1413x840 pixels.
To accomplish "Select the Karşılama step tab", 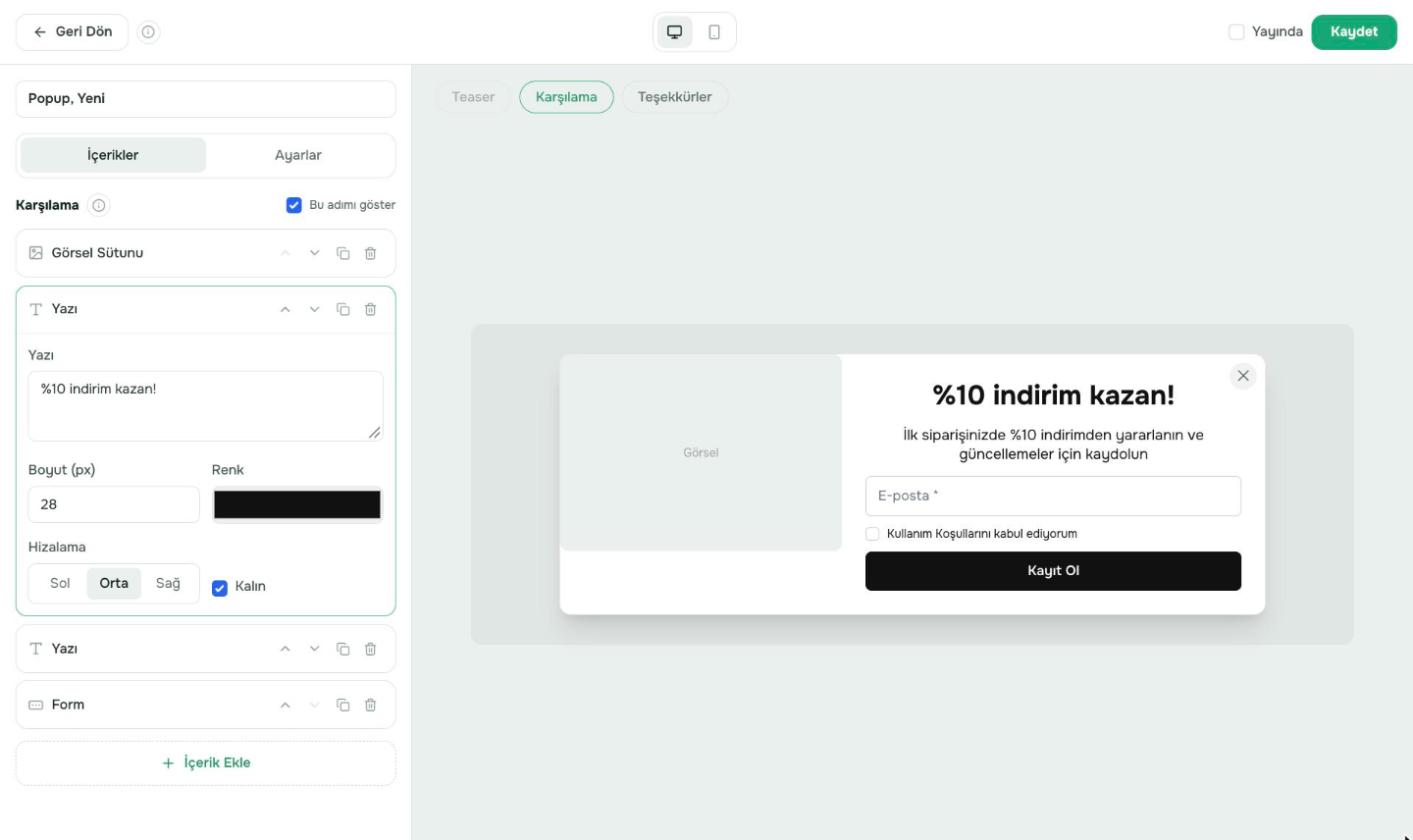I will (x=566, y=97).
